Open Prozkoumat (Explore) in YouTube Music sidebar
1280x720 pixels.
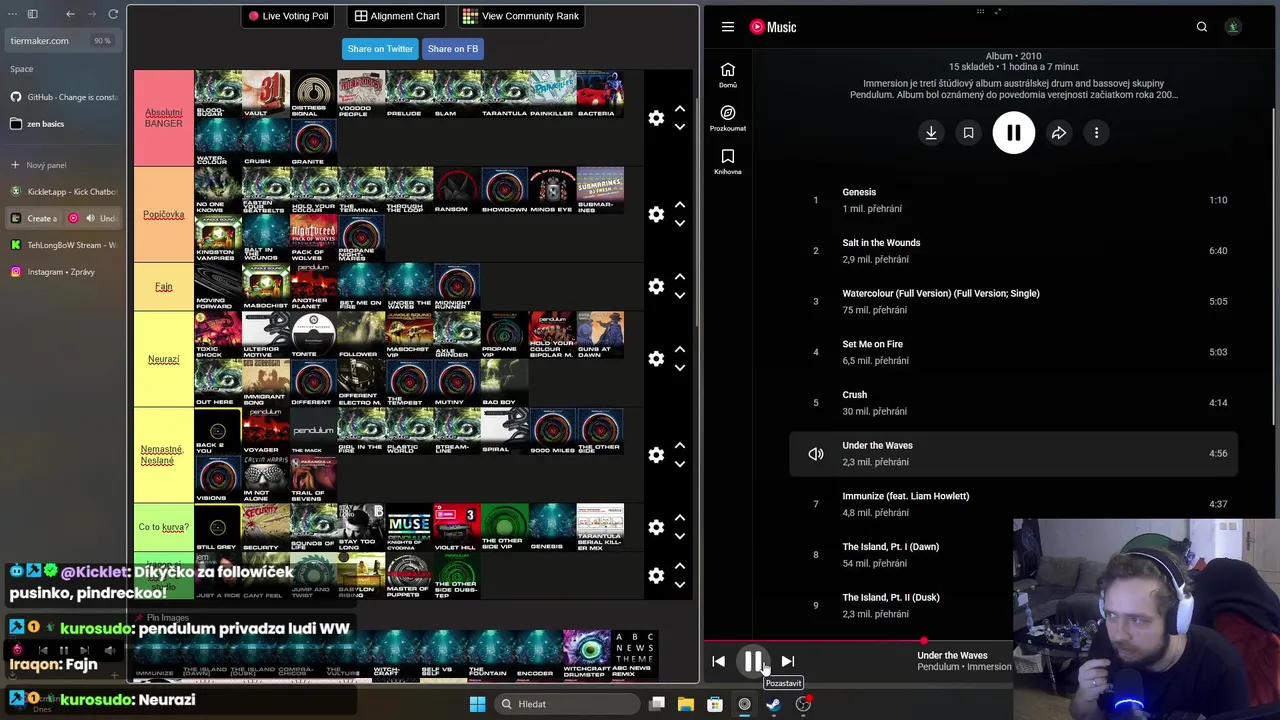tap(728, 119)
